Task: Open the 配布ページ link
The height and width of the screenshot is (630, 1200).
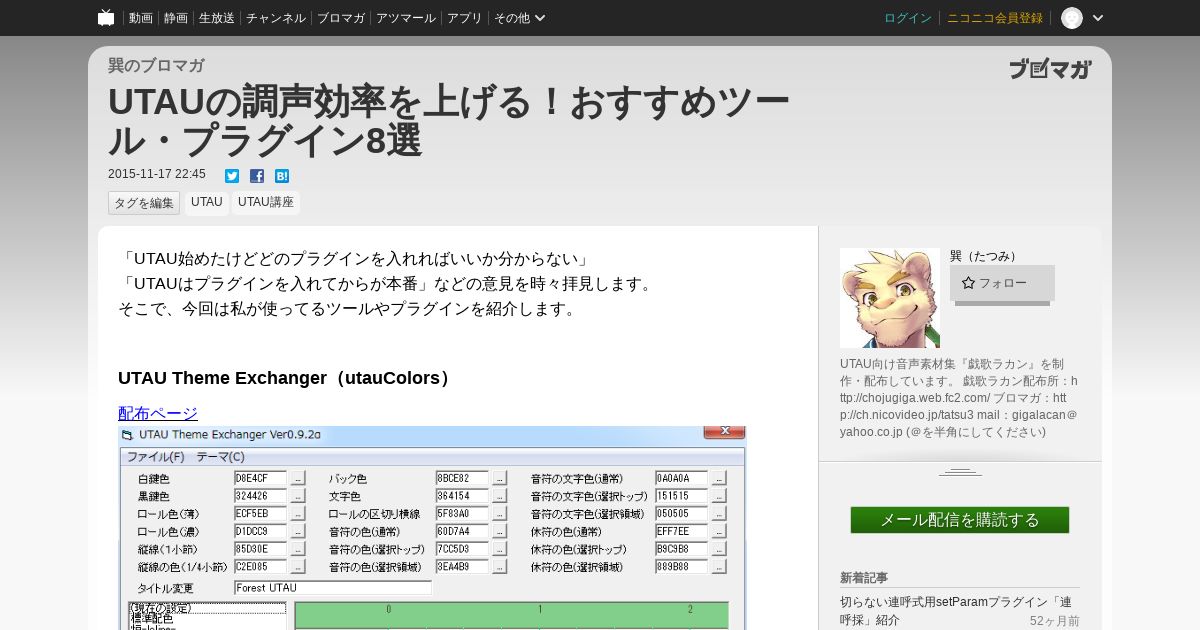Action: 158,413
